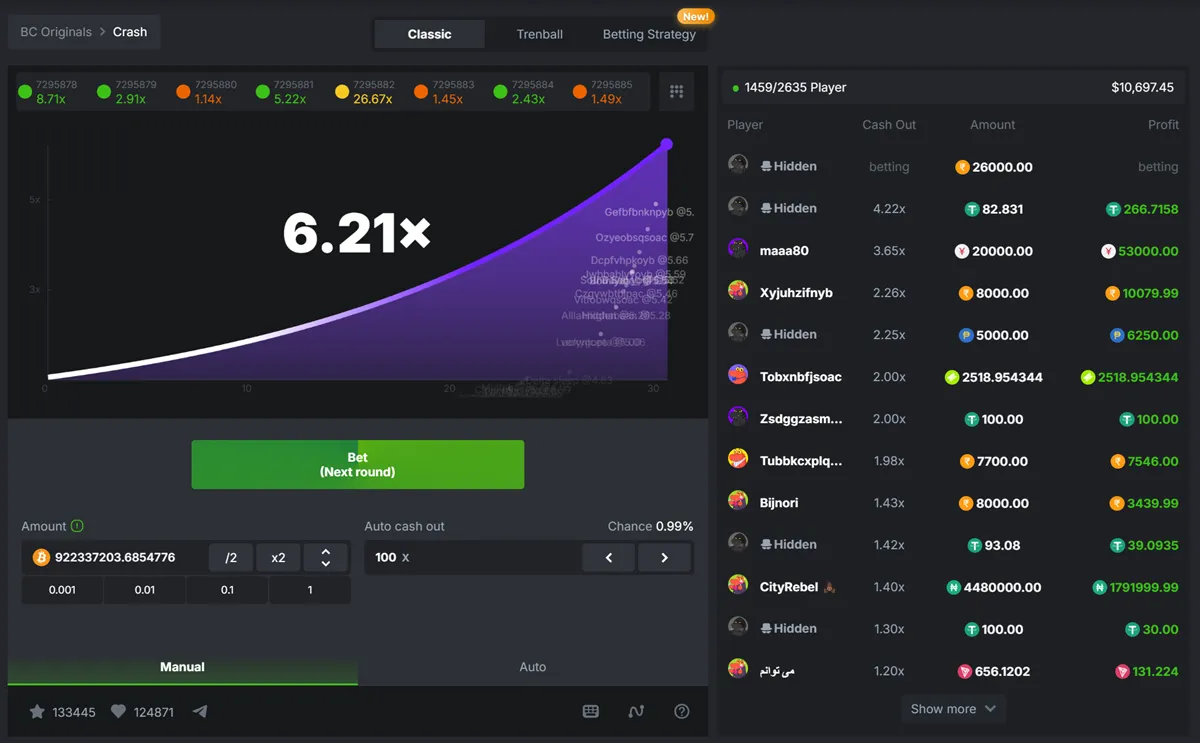Open the Trenball tab
This screenshot has width=1200, height=743.
click(539, 34)
